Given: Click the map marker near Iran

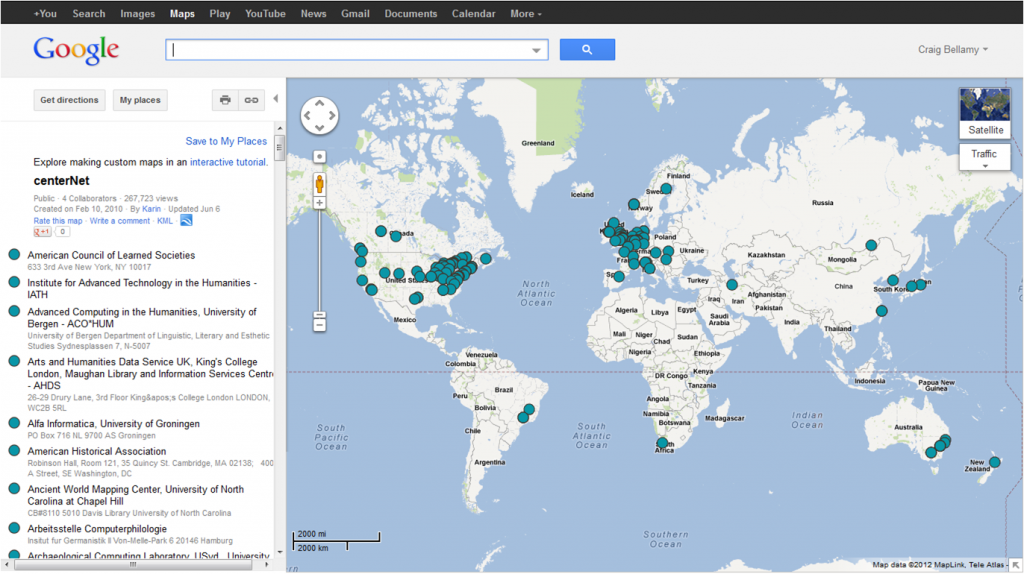Looking at the screenshot, I should 732,285.
